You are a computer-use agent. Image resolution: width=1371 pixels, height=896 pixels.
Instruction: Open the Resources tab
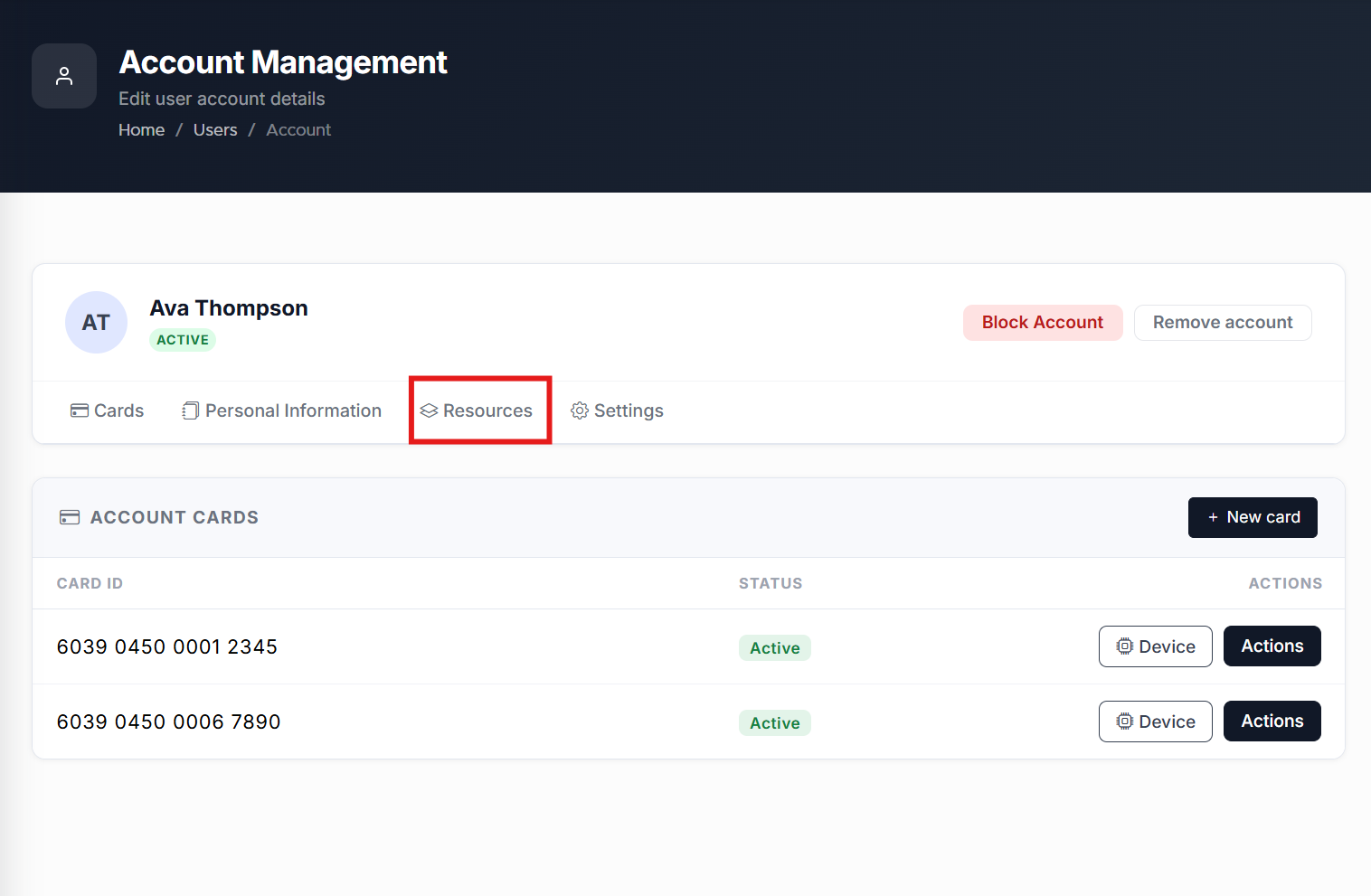click(477, 410)
